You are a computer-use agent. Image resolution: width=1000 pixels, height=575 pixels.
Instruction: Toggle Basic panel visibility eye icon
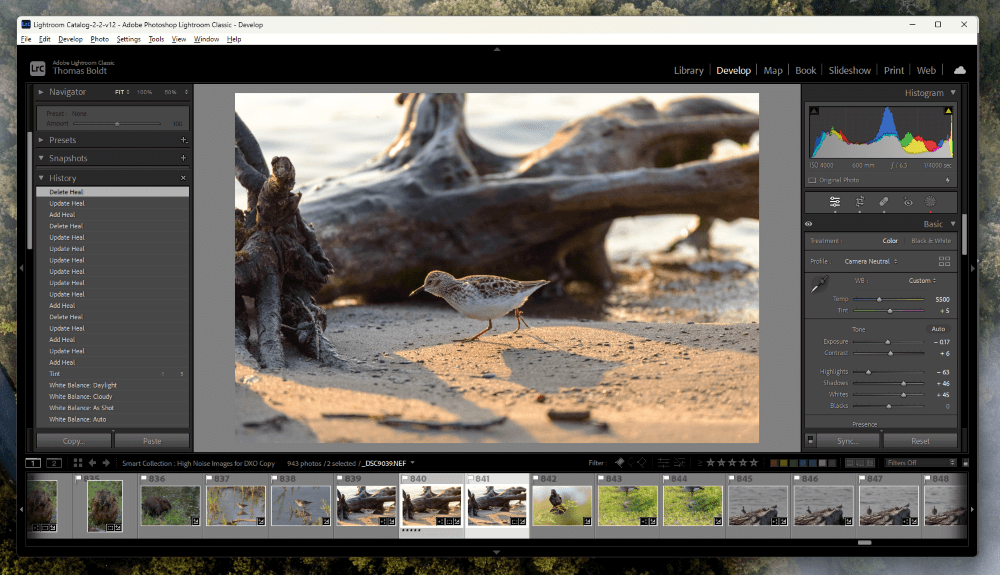(809, 224)
